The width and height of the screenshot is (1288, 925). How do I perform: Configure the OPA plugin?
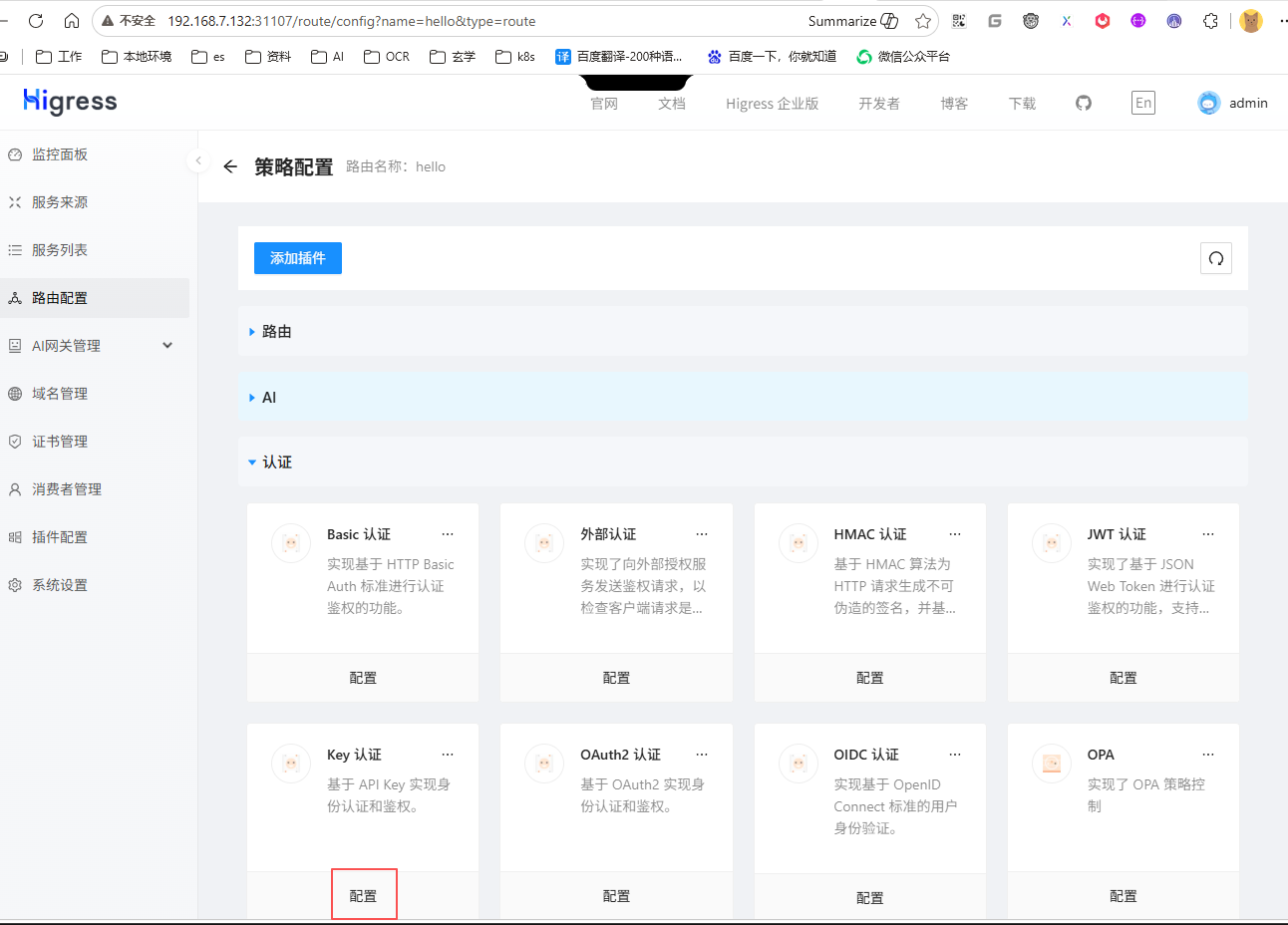1124,896
